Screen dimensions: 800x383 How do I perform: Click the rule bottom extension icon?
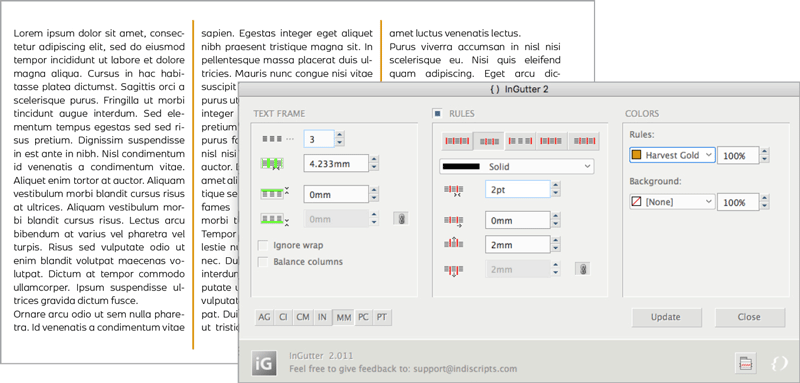pyautogui.click(x=453, y=270)
